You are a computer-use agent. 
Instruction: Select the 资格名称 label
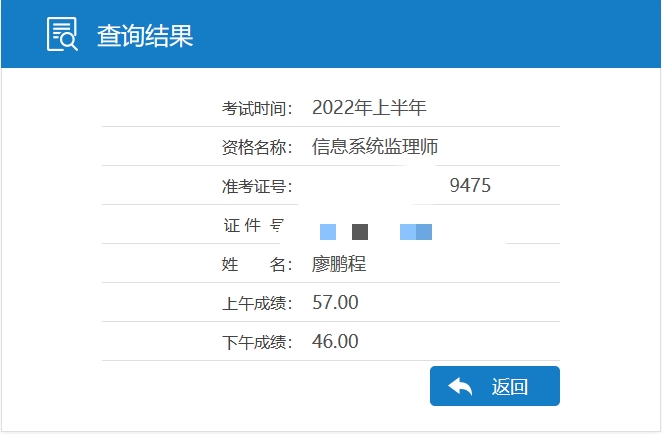[x=257, y=147]
